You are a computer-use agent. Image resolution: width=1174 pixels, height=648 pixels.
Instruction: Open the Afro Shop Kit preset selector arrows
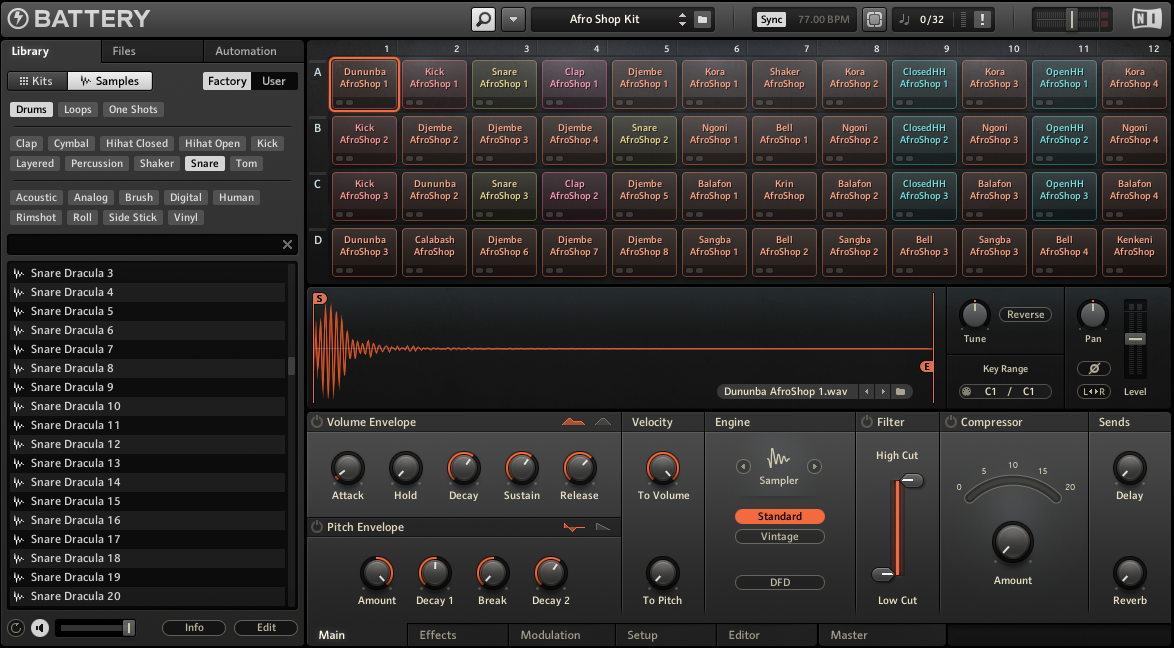tap(681, 19)
